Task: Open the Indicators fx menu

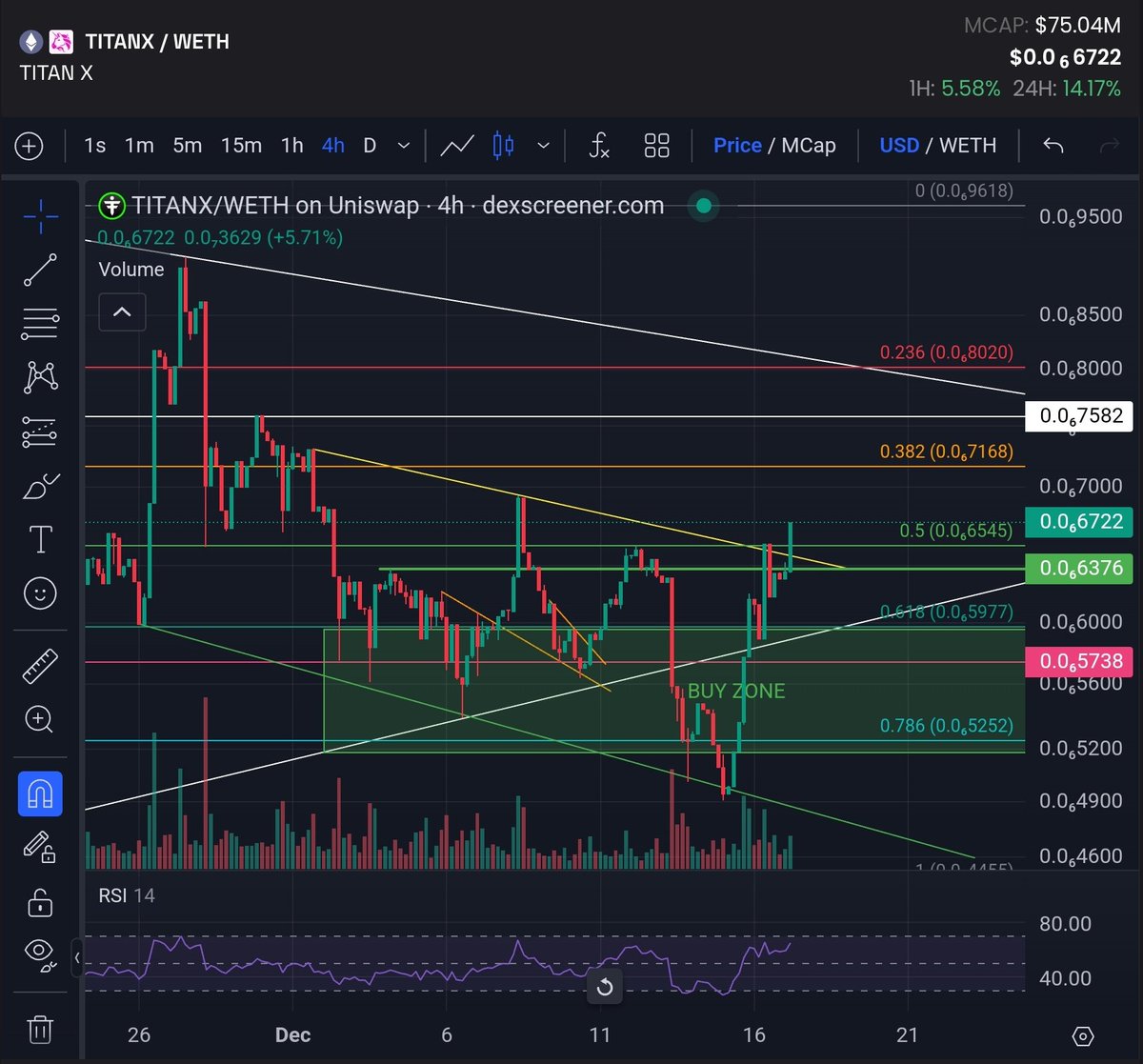Action: click(x=599, y=146)
